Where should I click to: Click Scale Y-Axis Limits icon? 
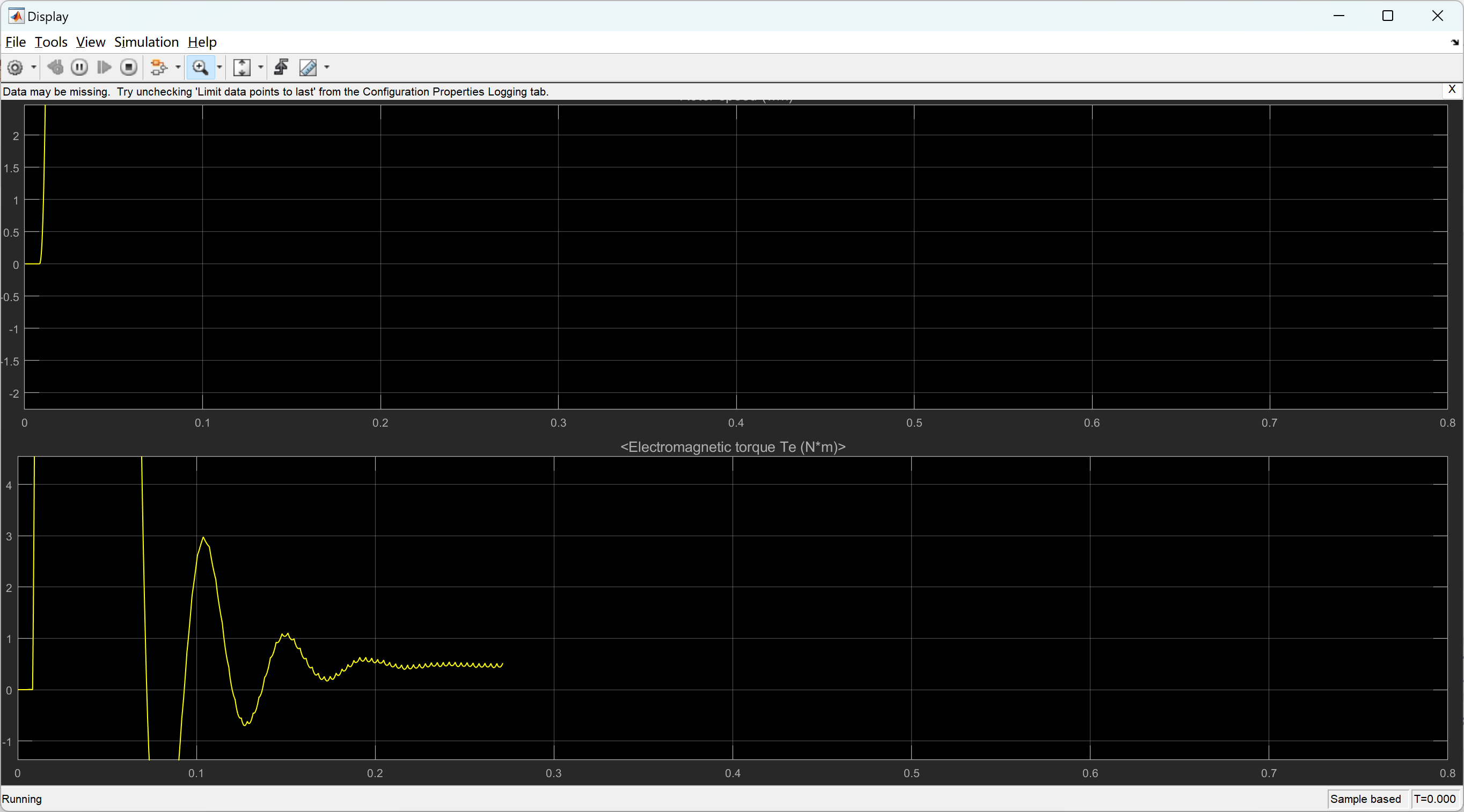pos(242,68)
